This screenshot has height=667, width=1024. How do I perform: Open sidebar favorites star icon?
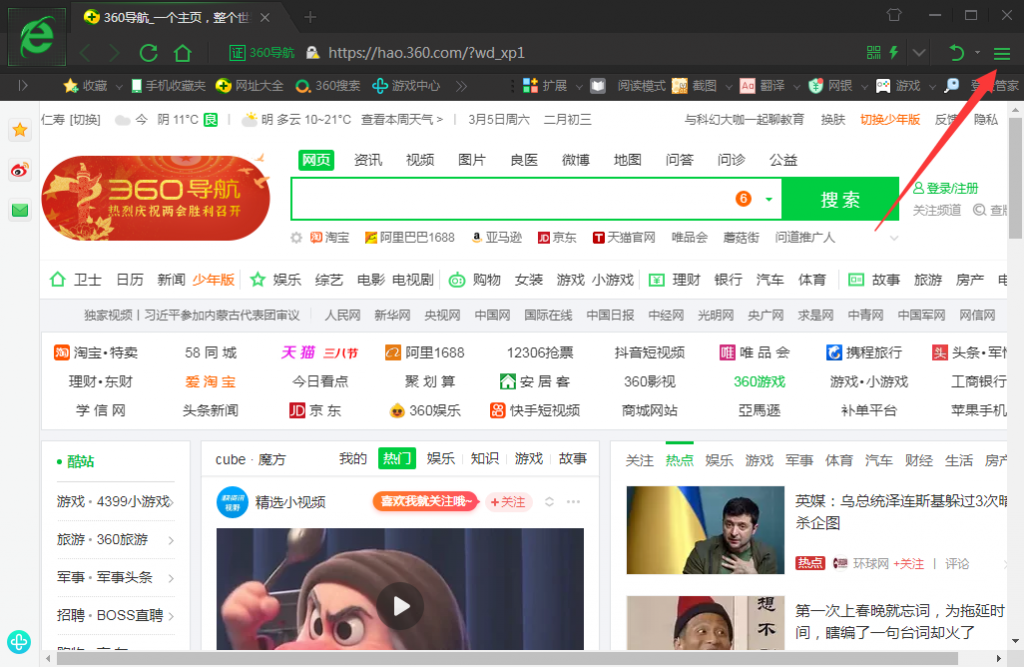point(20,130)
